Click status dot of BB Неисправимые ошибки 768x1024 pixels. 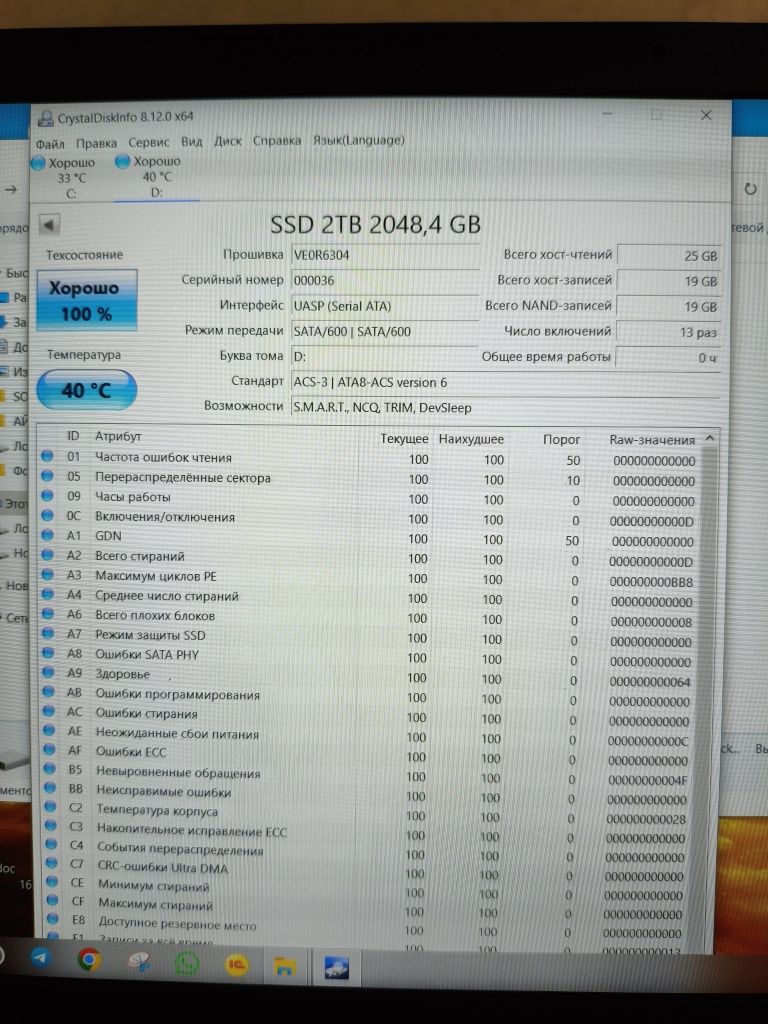pyautogui.click(x=50, y=788)
